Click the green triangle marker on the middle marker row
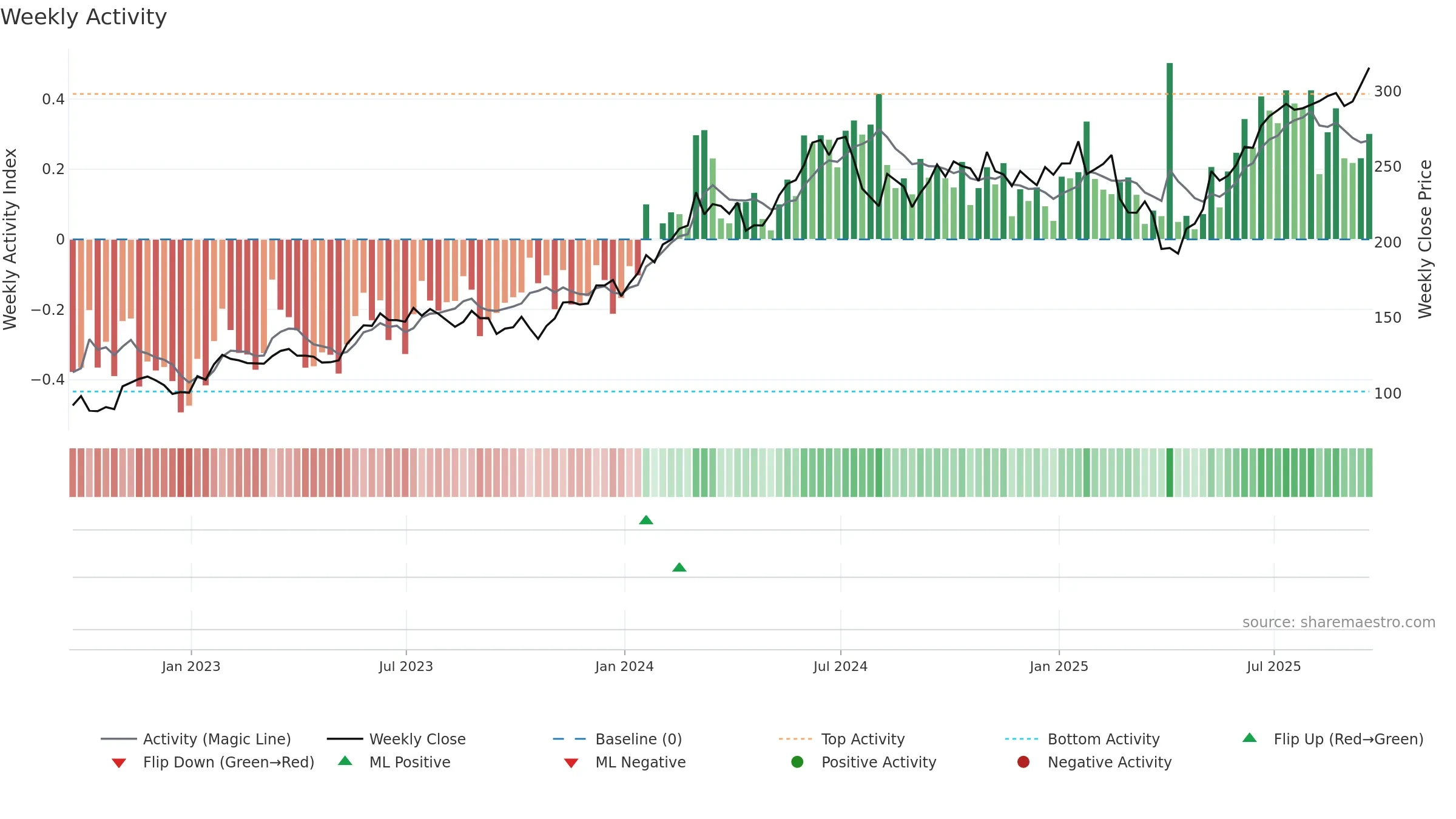This screenshot has width=1456, height=819. coord(679,567)
